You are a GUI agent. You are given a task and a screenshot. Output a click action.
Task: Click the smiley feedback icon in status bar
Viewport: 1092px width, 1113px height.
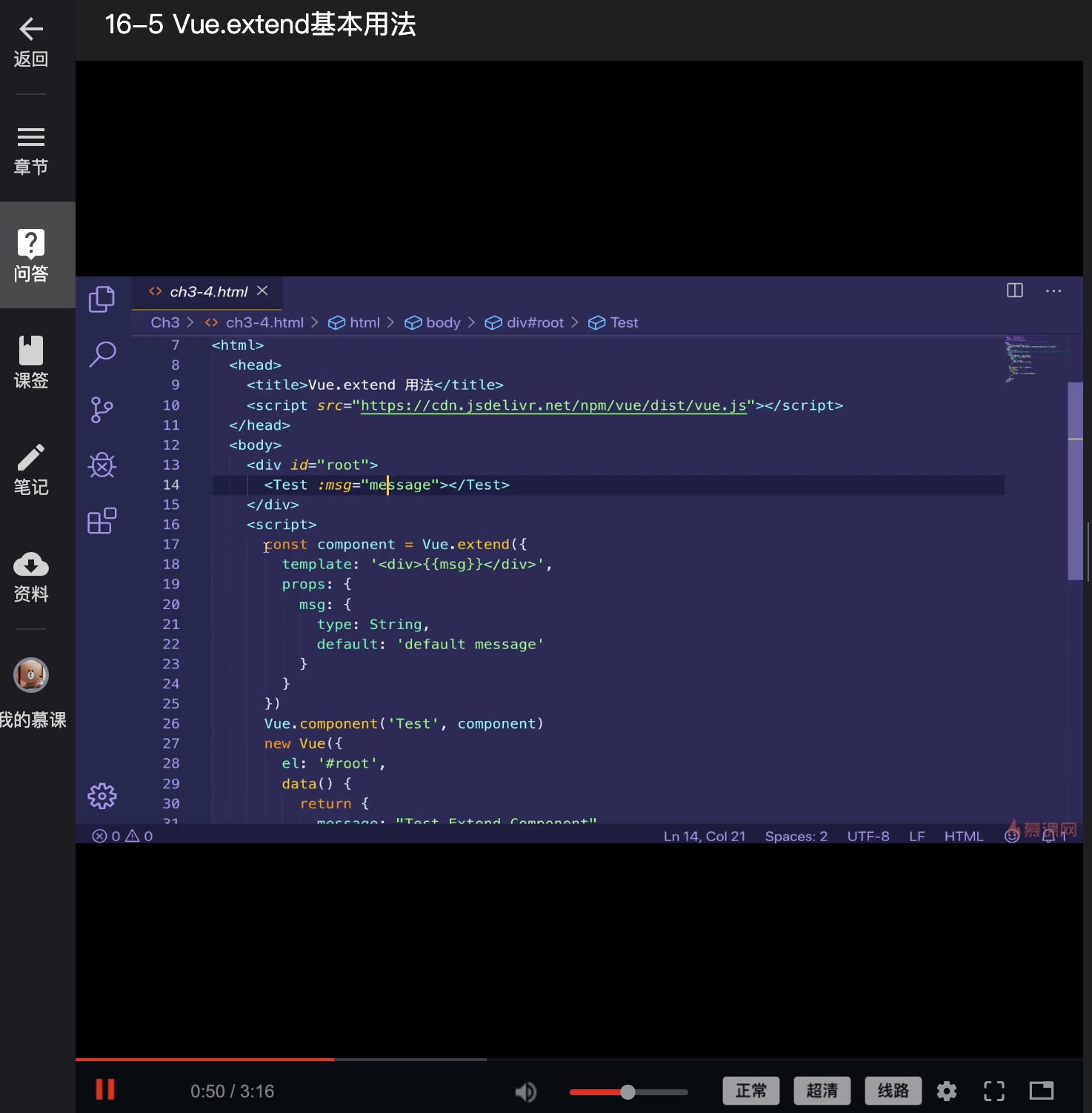[x=1012, y=836]
